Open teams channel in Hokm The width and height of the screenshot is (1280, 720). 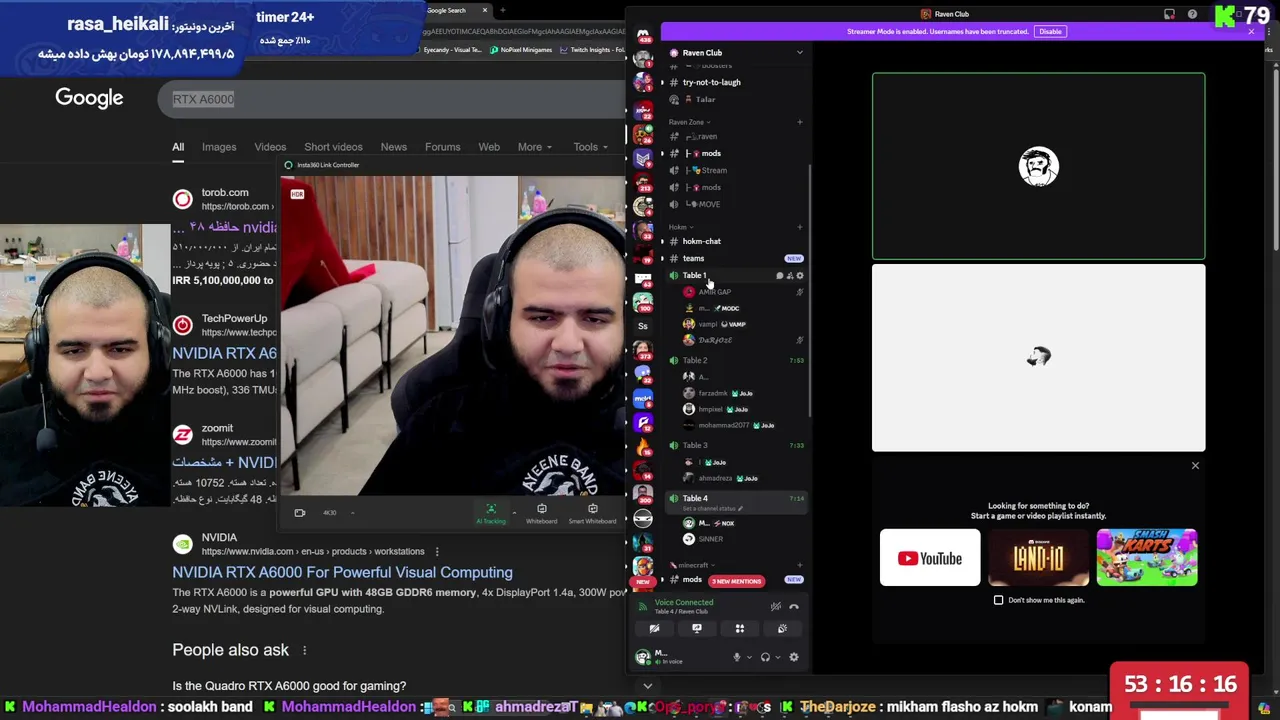[736, 258]
